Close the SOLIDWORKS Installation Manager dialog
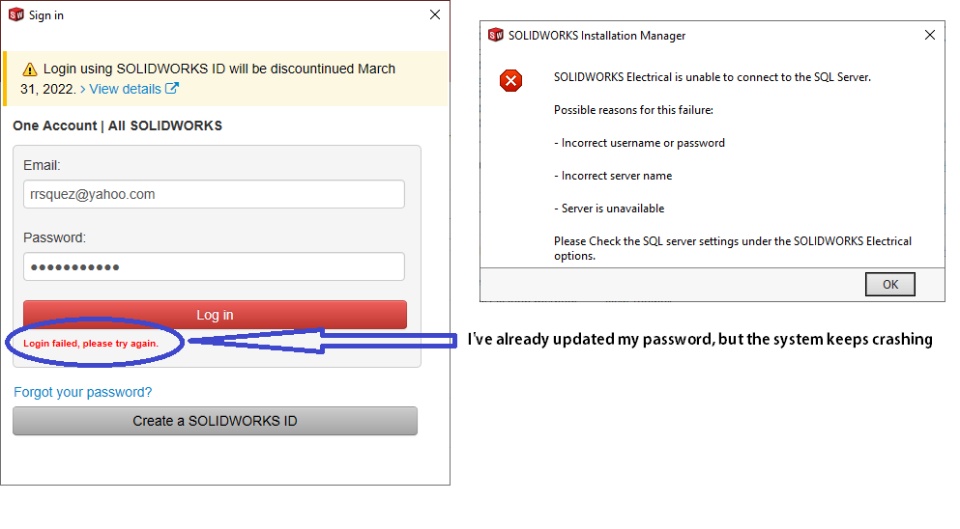This screenshot has height=529, width=960. (x=930, y=35)
